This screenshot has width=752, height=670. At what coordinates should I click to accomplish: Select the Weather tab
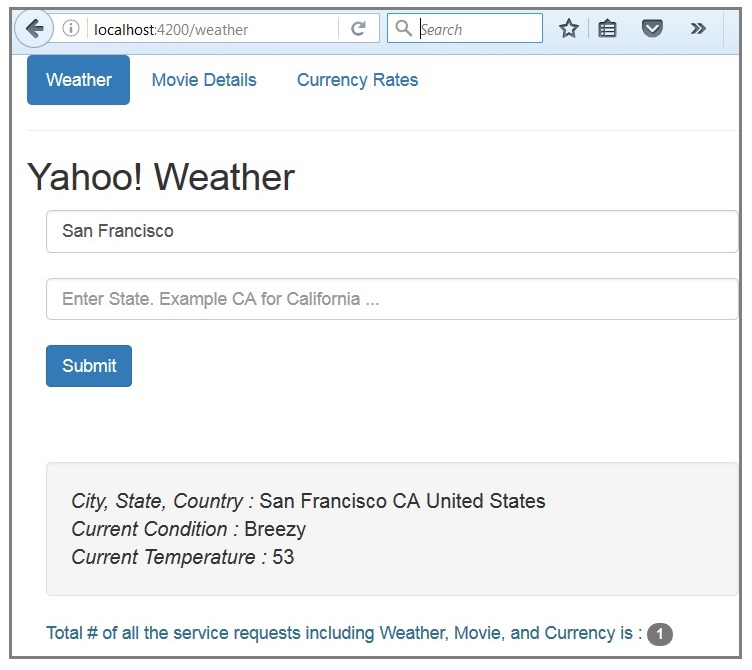click(x=78, y=80)
